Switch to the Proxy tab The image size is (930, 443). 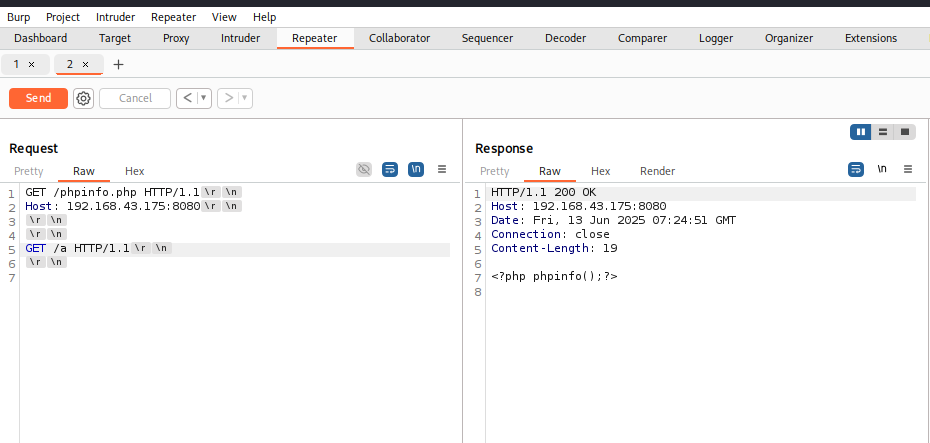pyautogui.click(x=176, y=39)
